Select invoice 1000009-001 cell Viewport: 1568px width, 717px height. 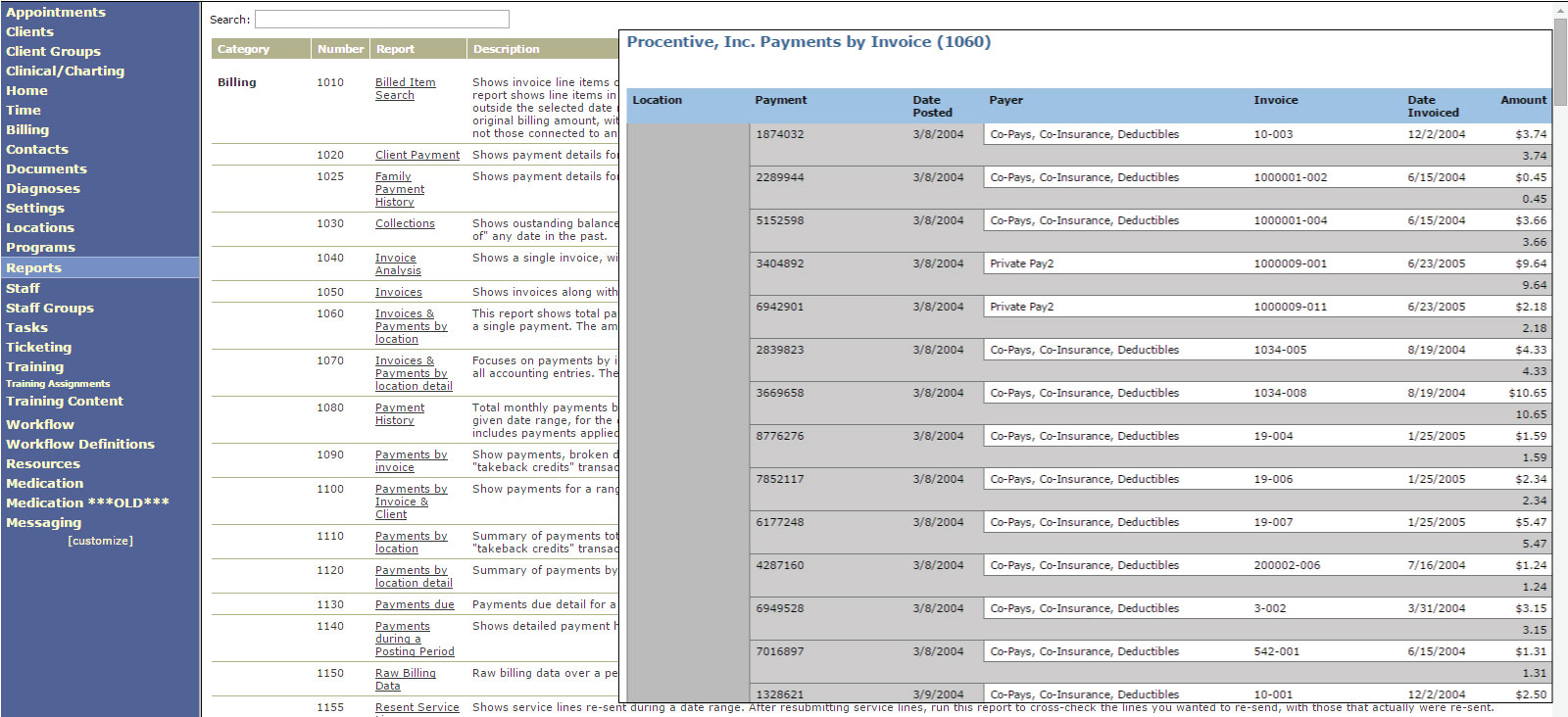click(1290, 263)
